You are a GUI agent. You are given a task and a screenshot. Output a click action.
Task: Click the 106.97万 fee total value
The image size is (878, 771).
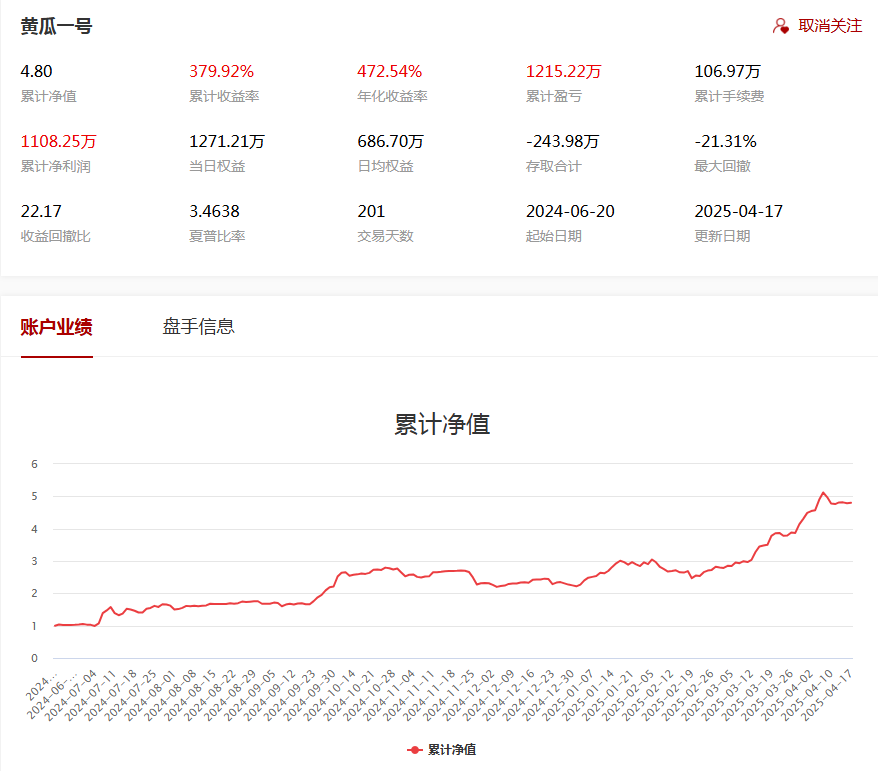[x=727, y=71]
